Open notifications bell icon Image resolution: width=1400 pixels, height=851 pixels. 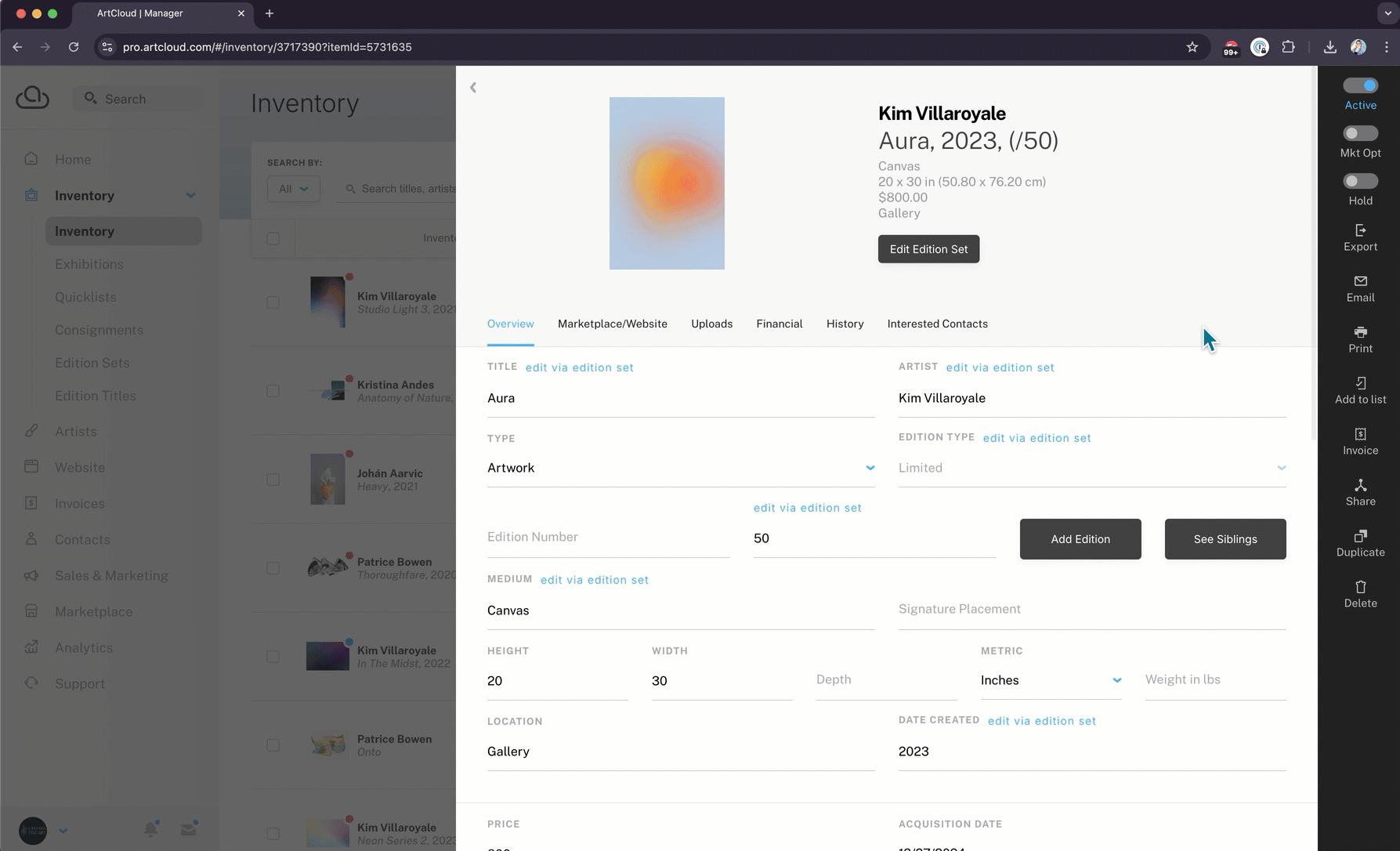[151, 829]
